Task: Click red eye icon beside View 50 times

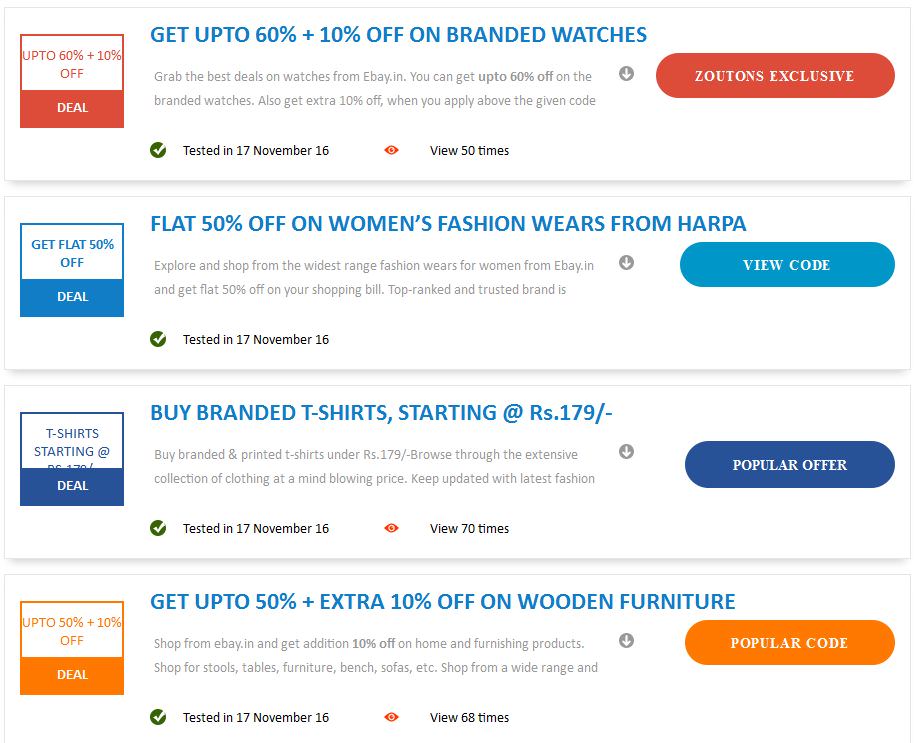Action: tap(391, 150)
